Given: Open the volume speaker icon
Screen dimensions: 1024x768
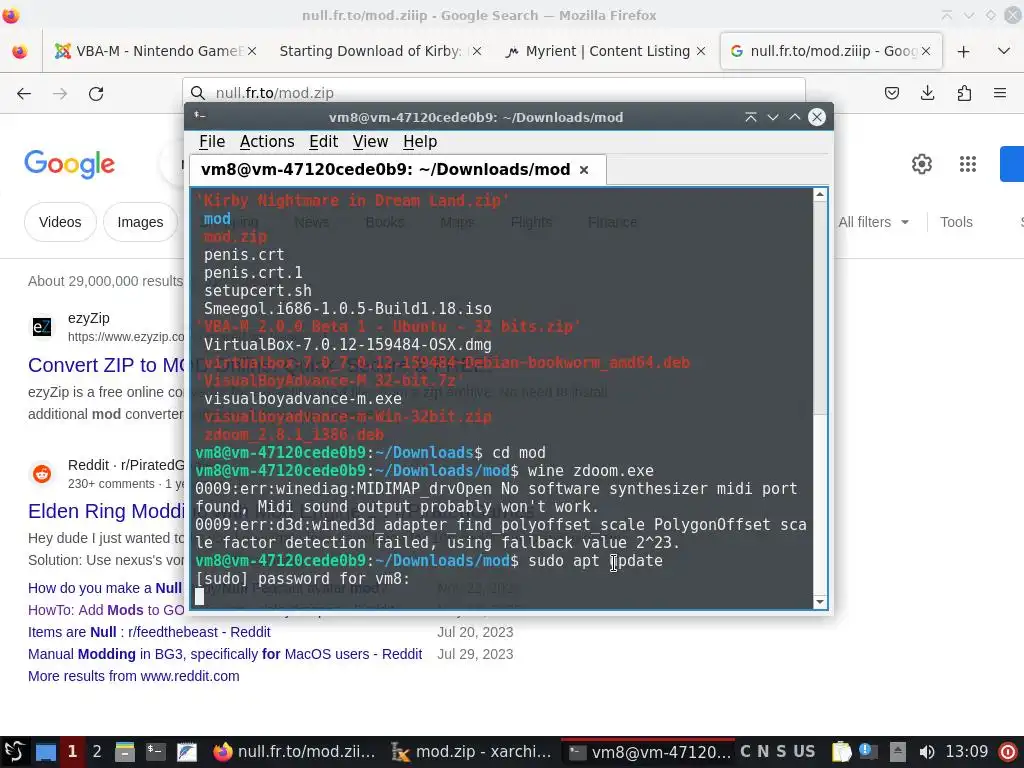Looking at the screenshot, I should coord(926,752).
